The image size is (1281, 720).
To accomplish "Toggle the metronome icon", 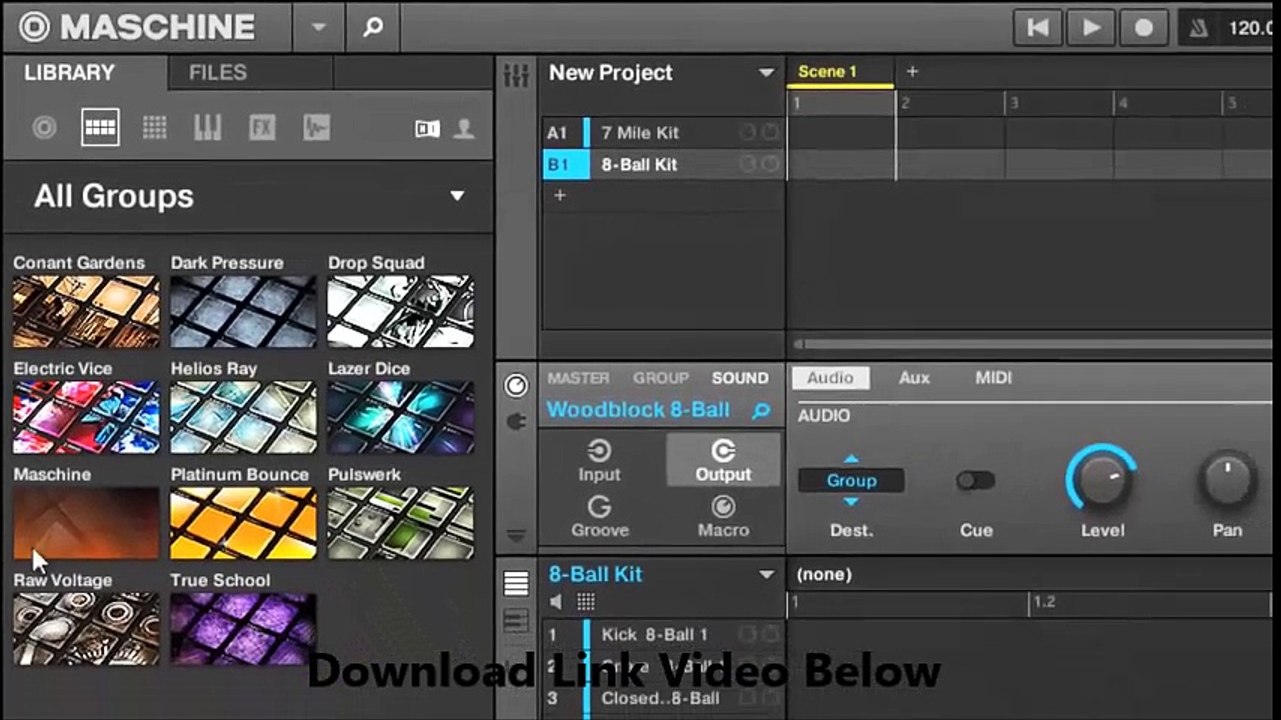I will click(x=1198, y=27).
